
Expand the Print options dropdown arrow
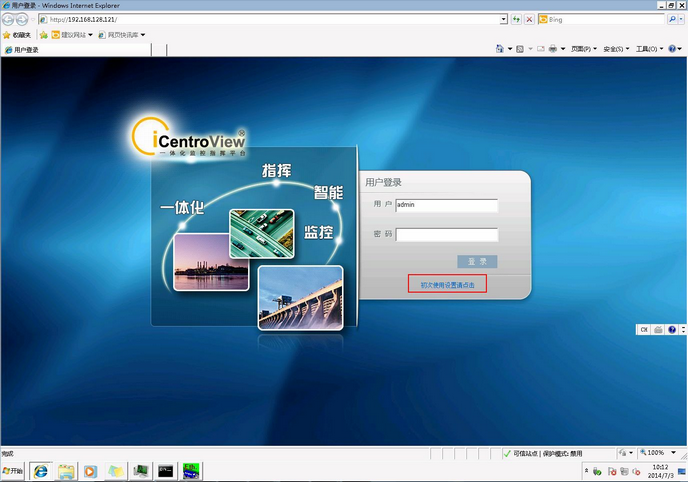(x=563, y=49)
